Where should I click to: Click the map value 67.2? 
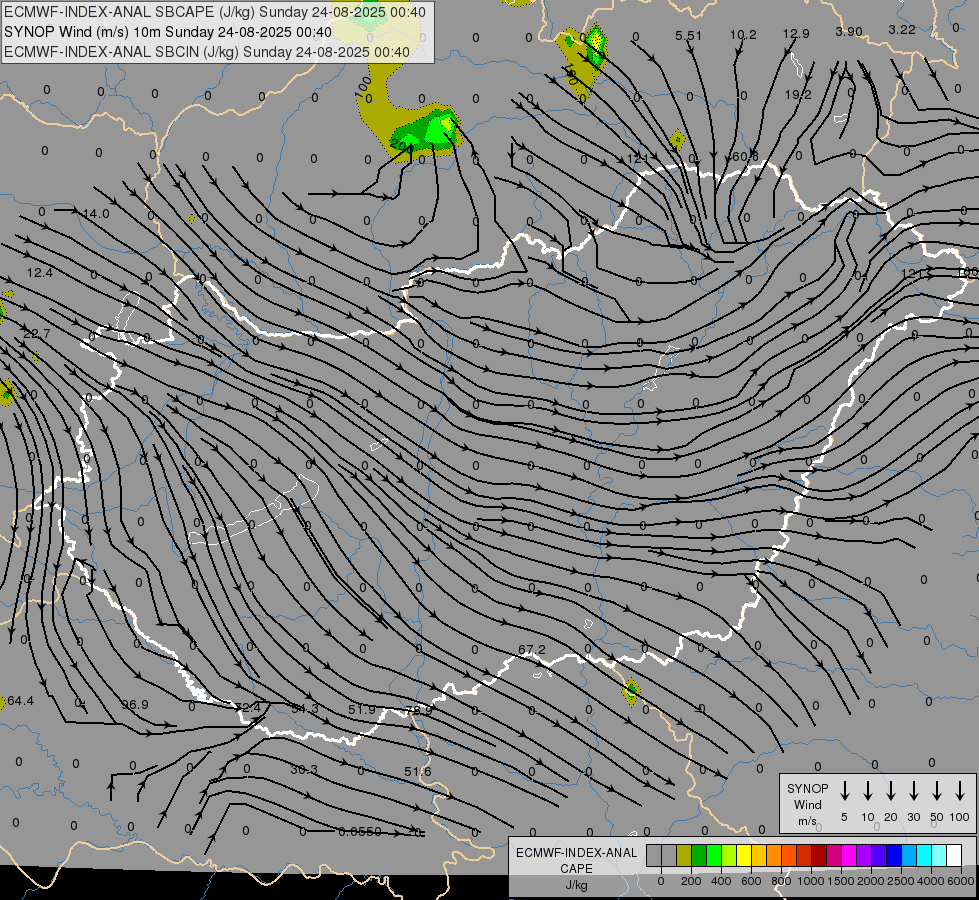532,650
